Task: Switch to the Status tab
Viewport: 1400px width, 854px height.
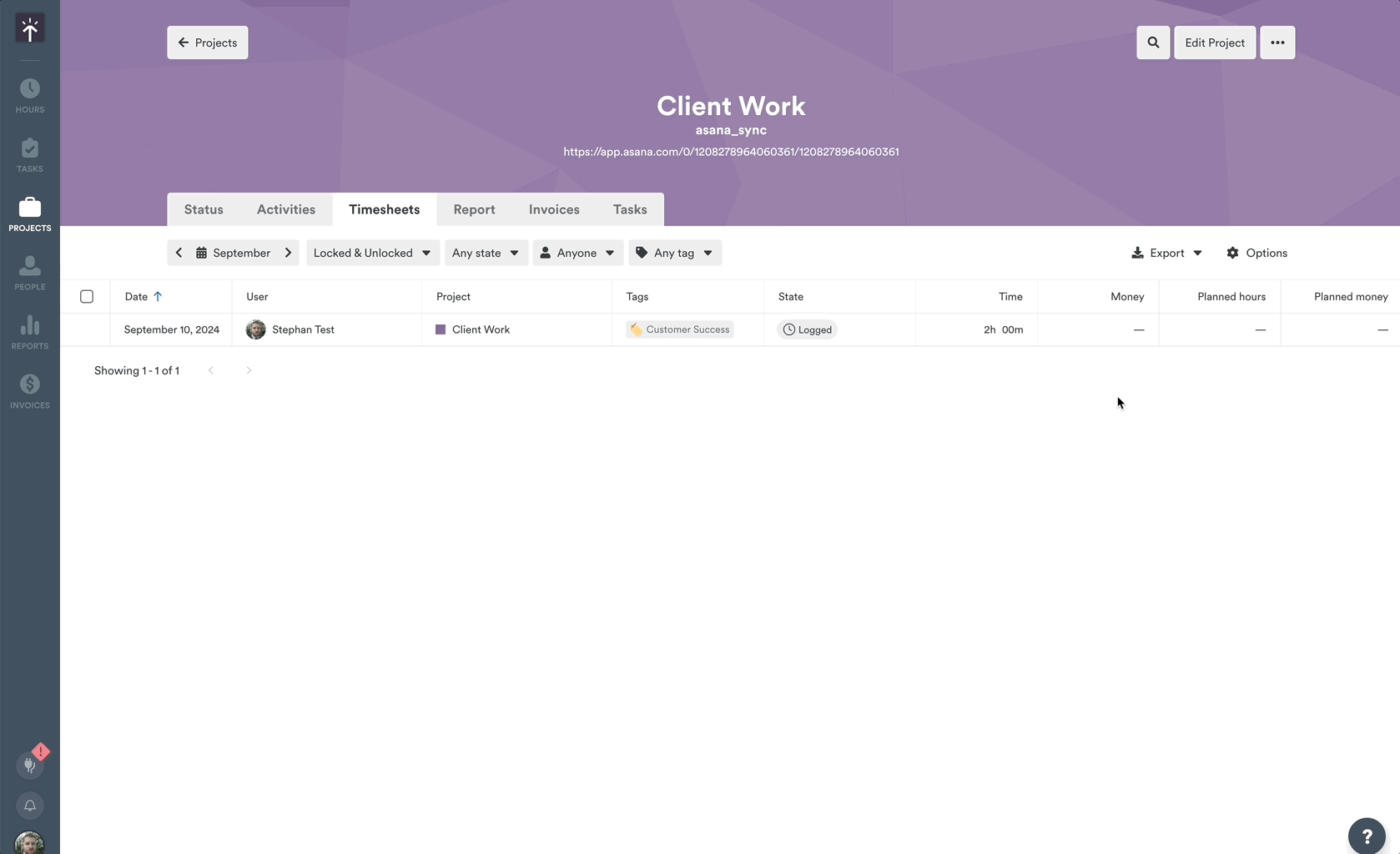Action: coord(204,209)
